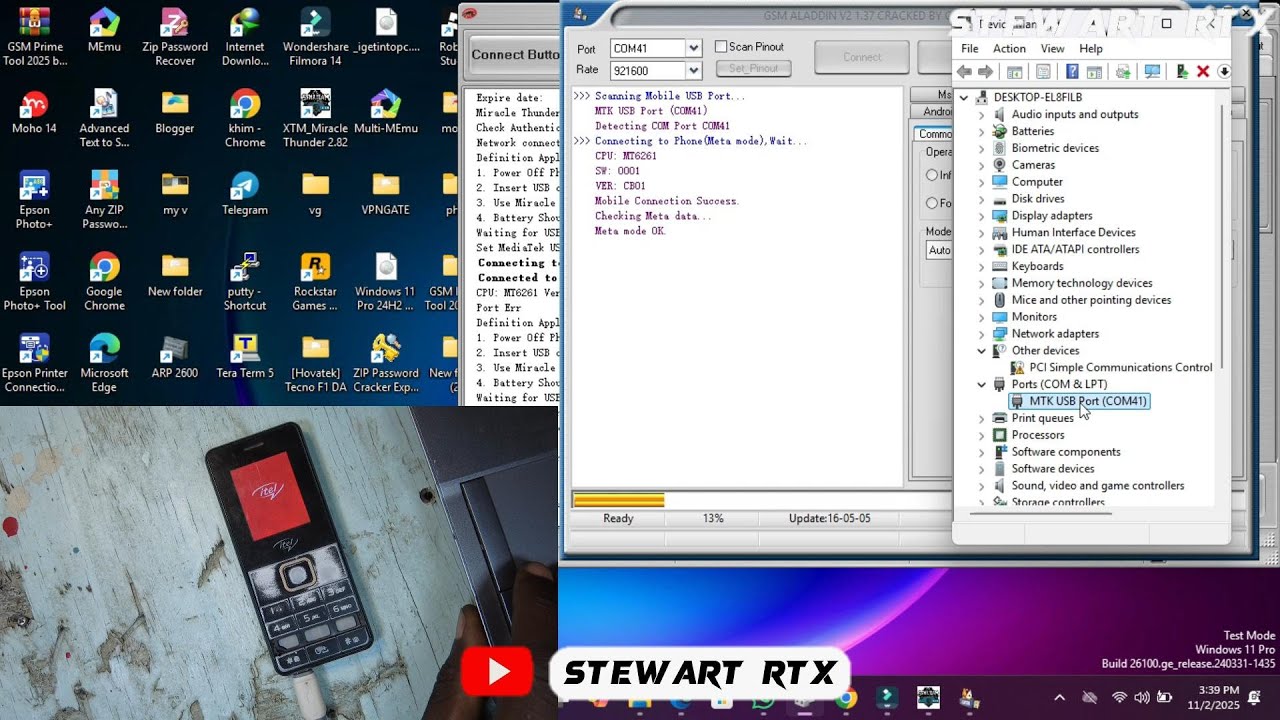Expand the Audio inputs and outputs node
Image resolution: width=1280 pixels, height=720 pixels.
click(981, 114)
